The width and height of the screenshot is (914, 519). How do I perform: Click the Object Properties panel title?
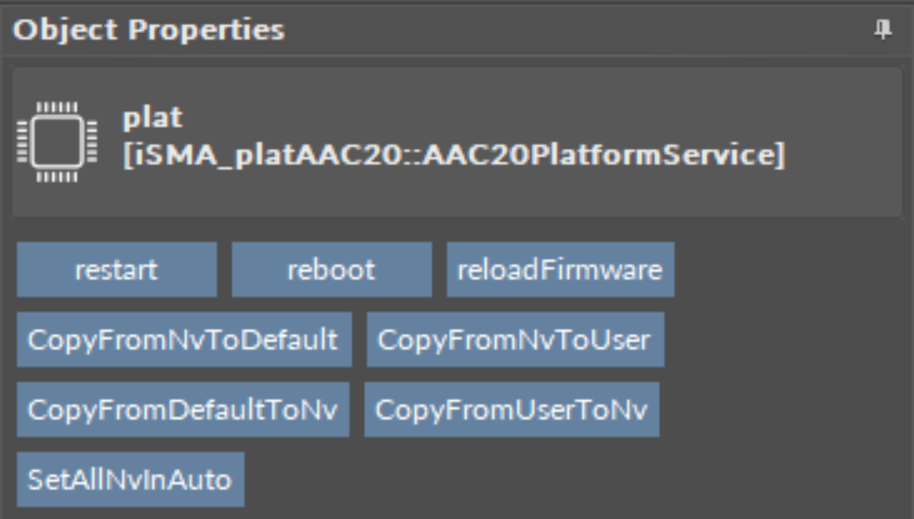(x=148, y=30)
